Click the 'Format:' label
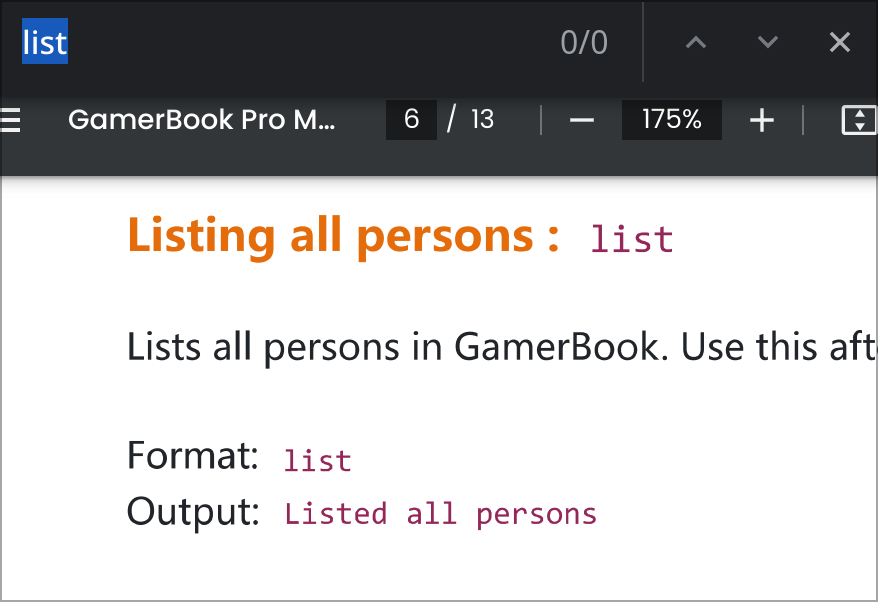Image resolution: width=878 pixels, height=602 pixels. pyautogui.click(x=193, y=455)
